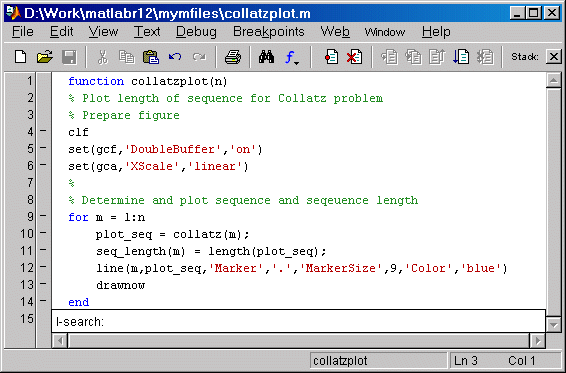Toggle a breakpoint dash on line 5
The width and height of the screenshot is (566, 373).
(x=43, y=148)
